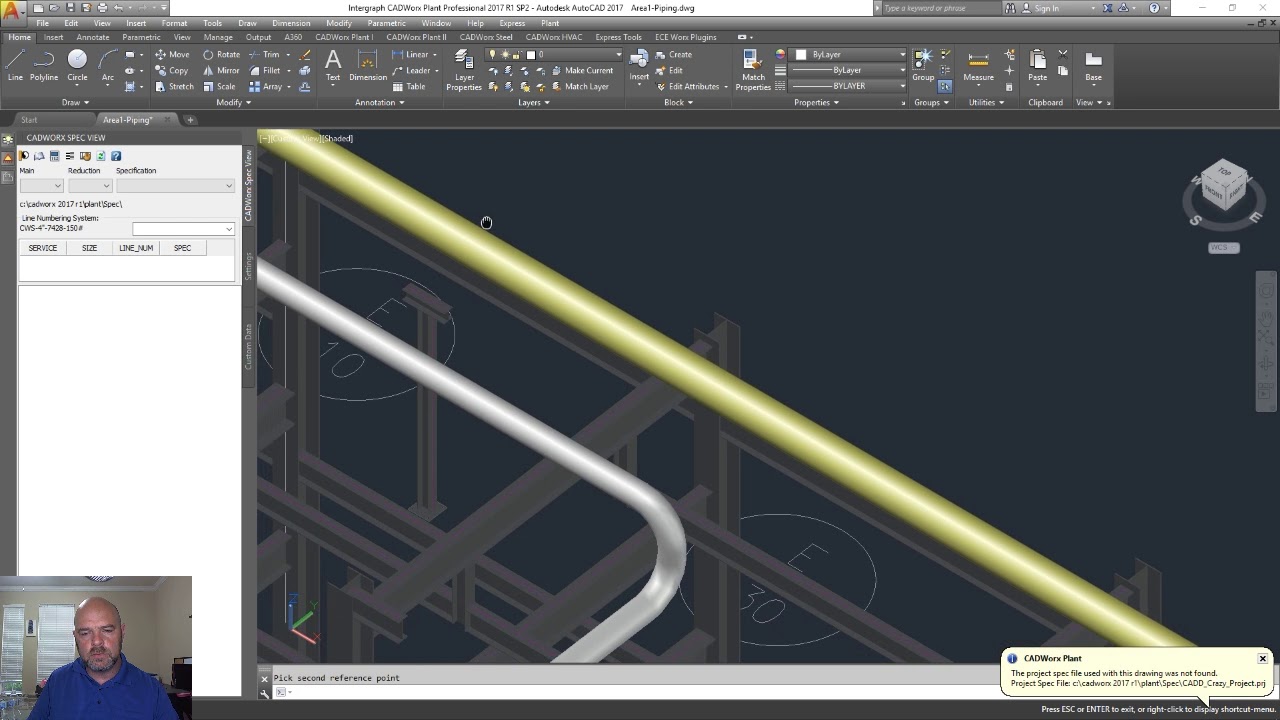
Task: Click Sign In
Action: coord(1046,8)
